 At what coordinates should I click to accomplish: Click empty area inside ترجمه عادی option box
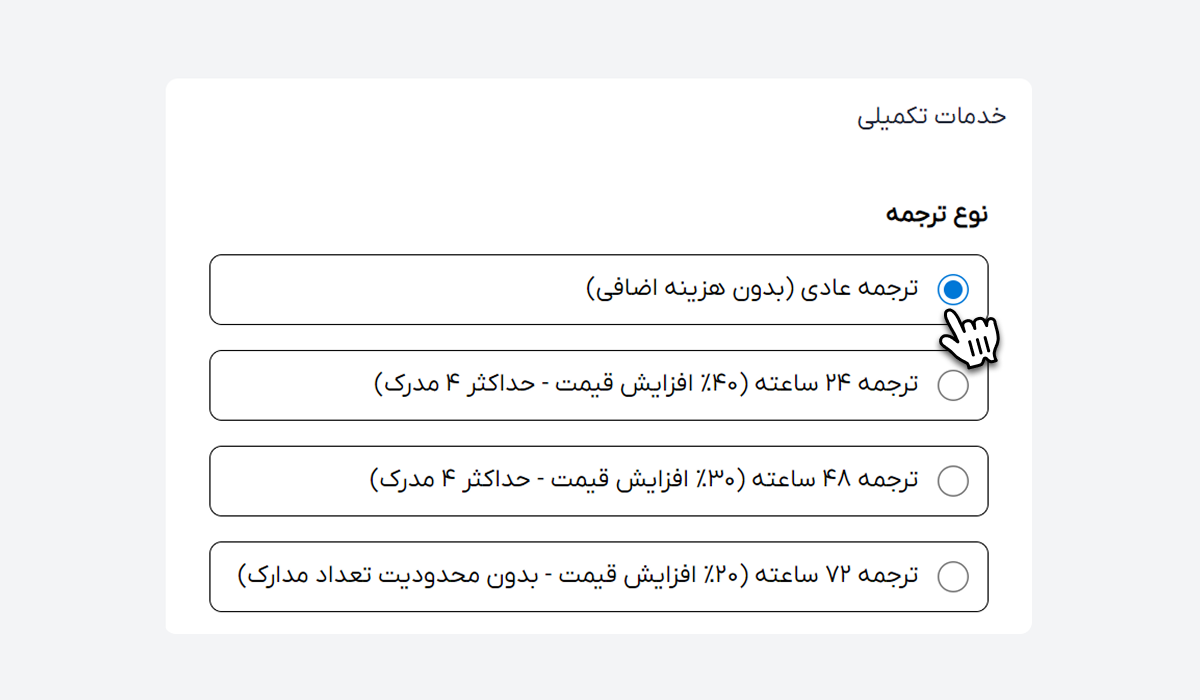400,290
